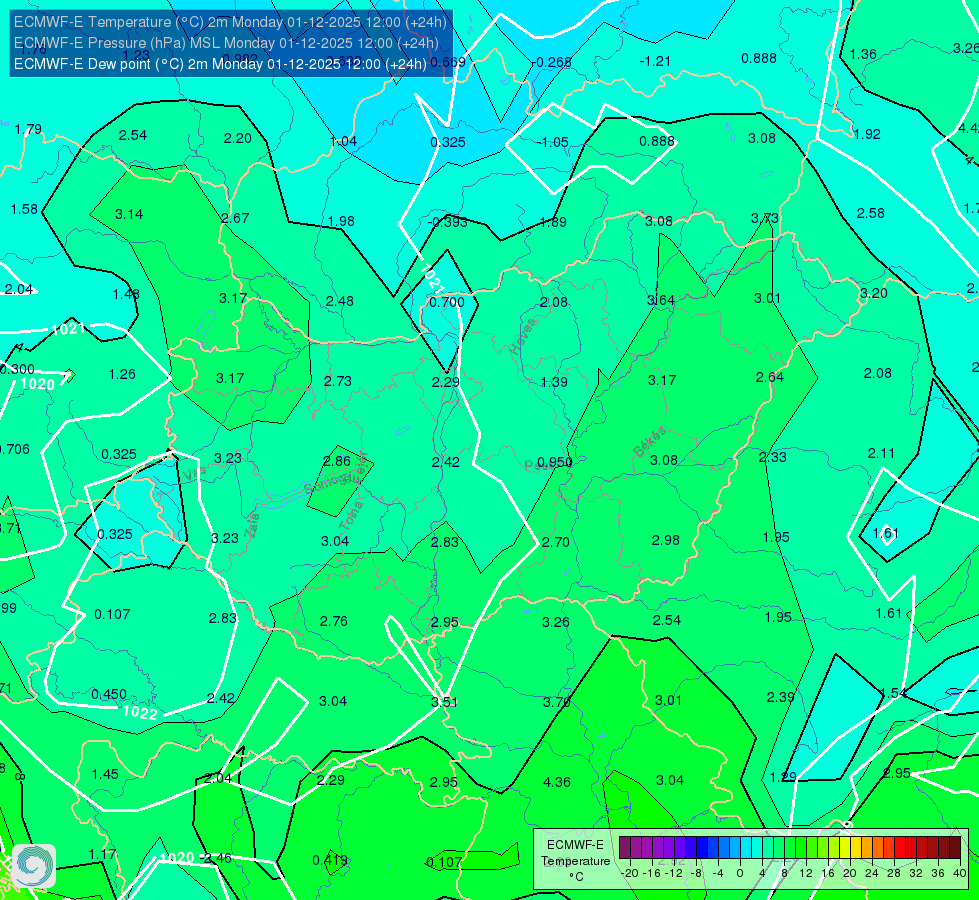Click the -1.05 dew point value
The image size is (979, 900).
pos(553,142)
